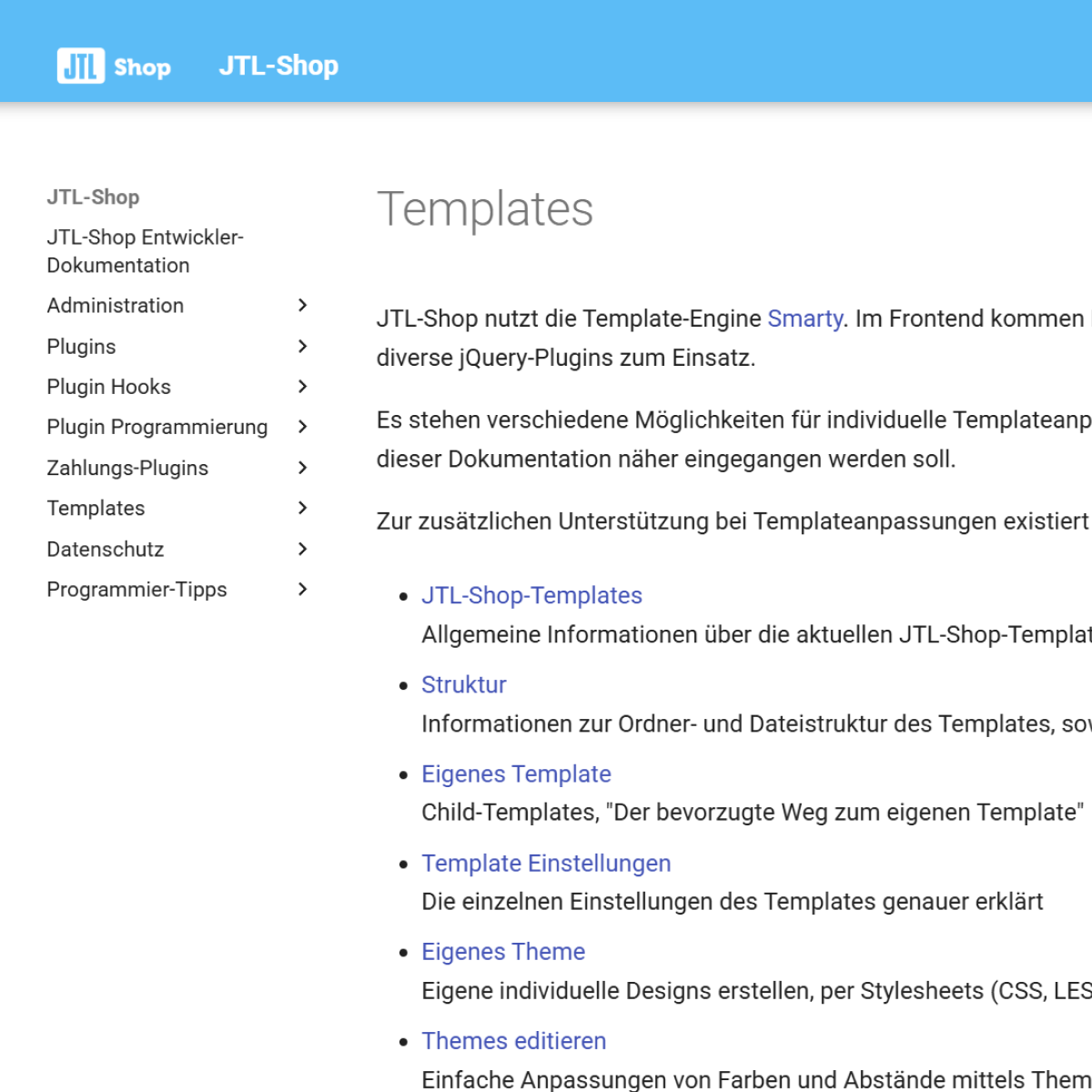Select Programmier-Tipps in the sidebar
Viewport: 1092px width, 1092px height.
tap(136, 590)
